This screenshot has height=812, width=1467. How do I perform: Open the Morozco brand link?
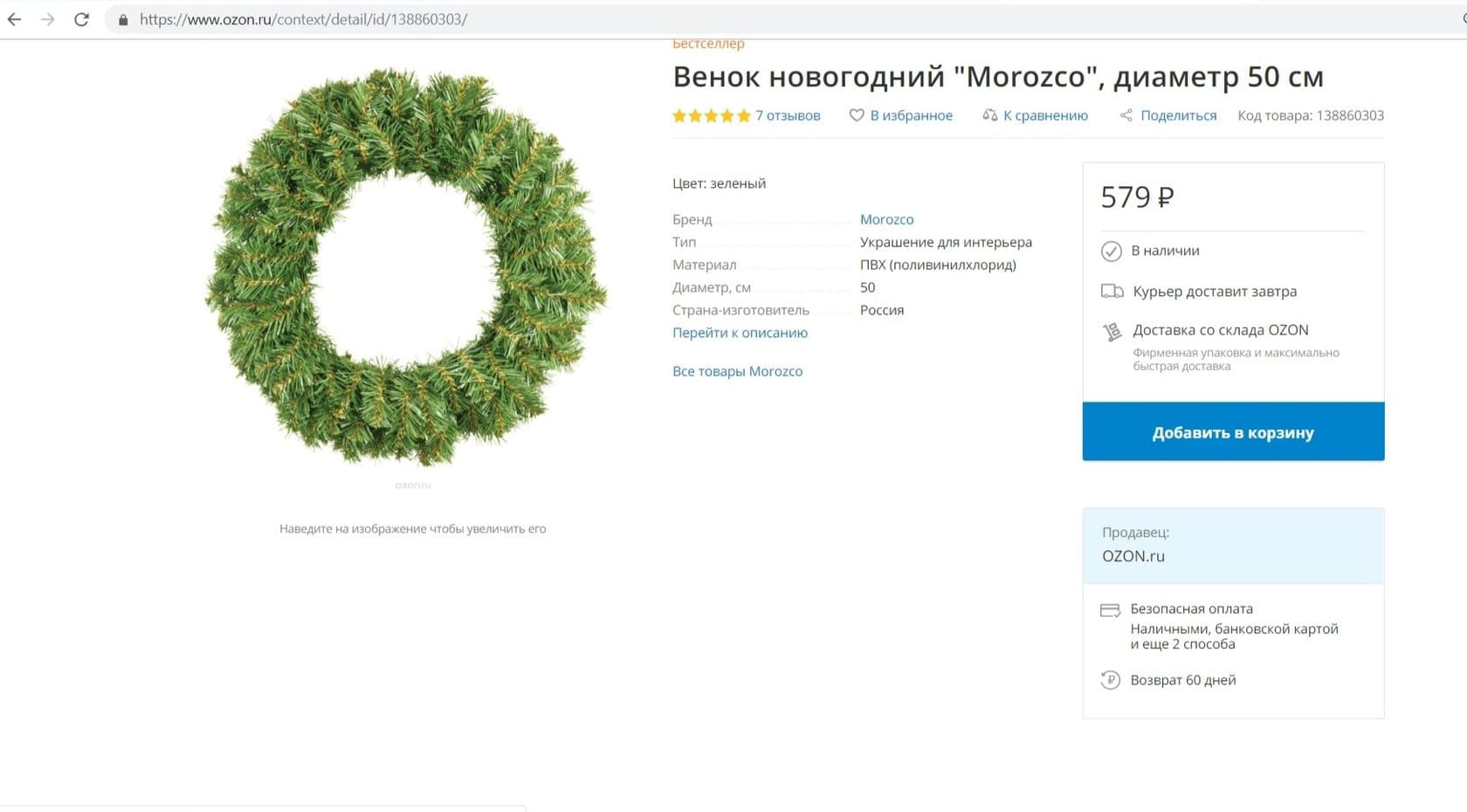(x=886, y=219)
